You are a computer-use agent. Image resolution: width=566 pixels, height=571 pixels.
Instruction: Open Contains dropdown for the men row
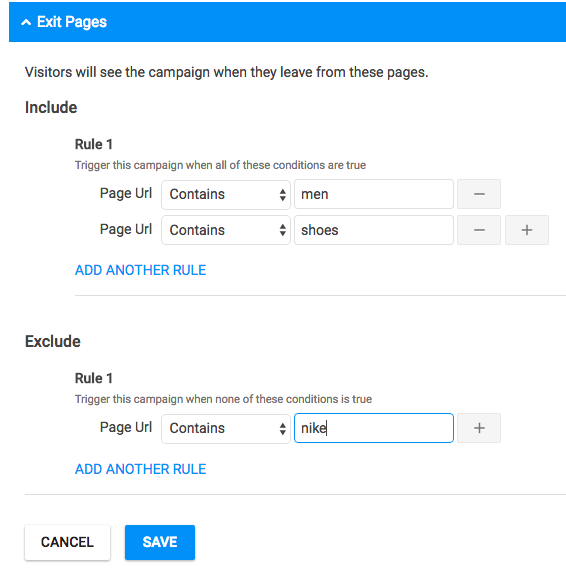[226, 194]
